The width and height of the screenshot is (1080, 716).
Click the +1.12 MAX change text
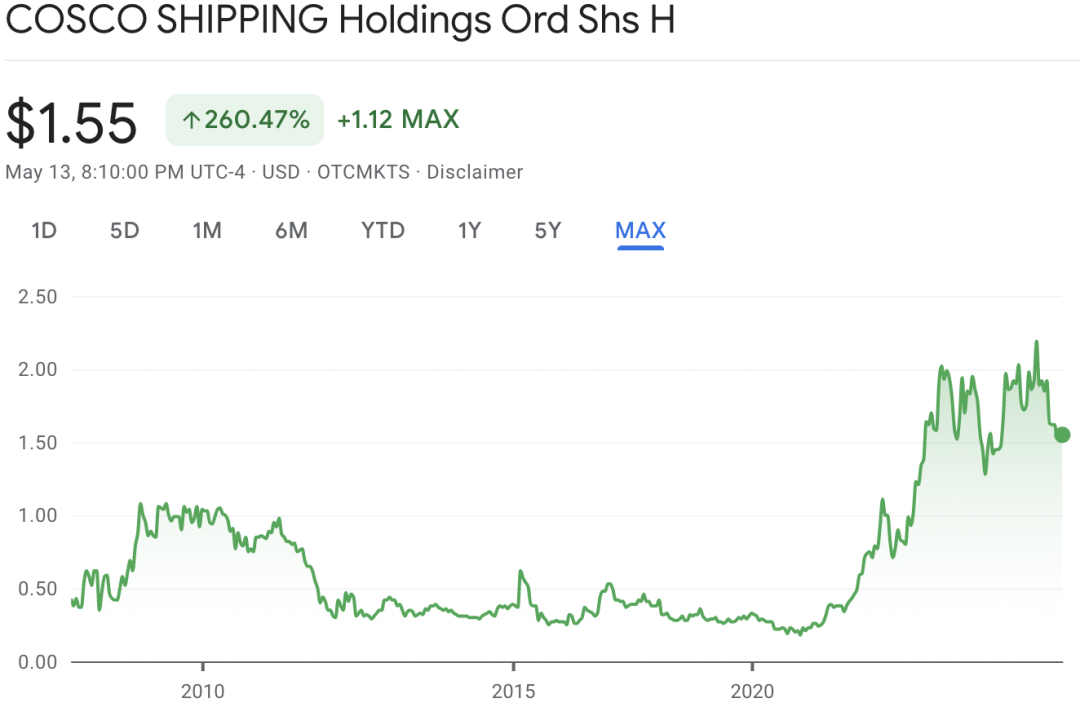pyautogui.click(x=398, y=120)
